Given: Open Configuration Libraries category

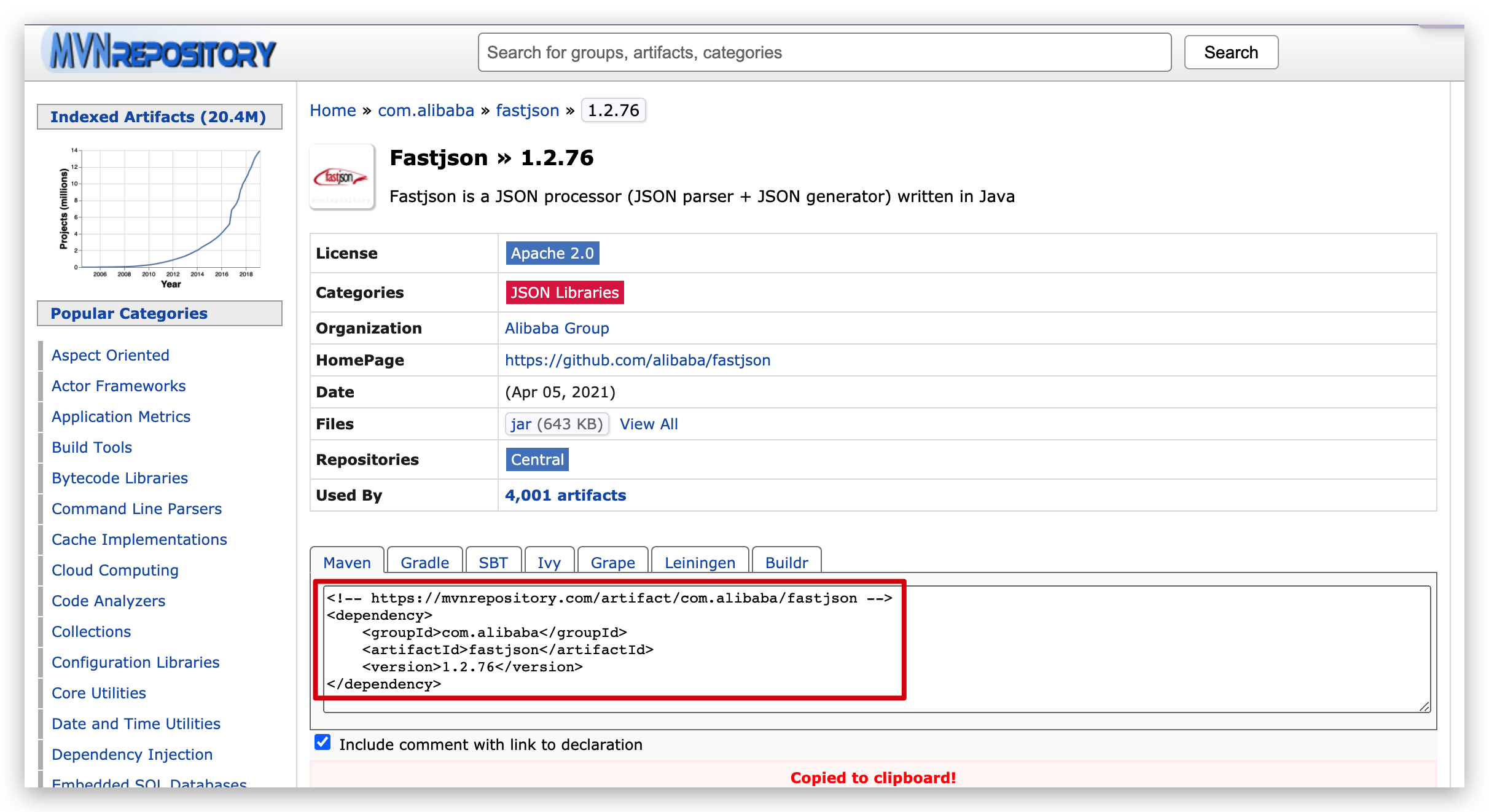Looking at the screenshot, I should point(136,662).
